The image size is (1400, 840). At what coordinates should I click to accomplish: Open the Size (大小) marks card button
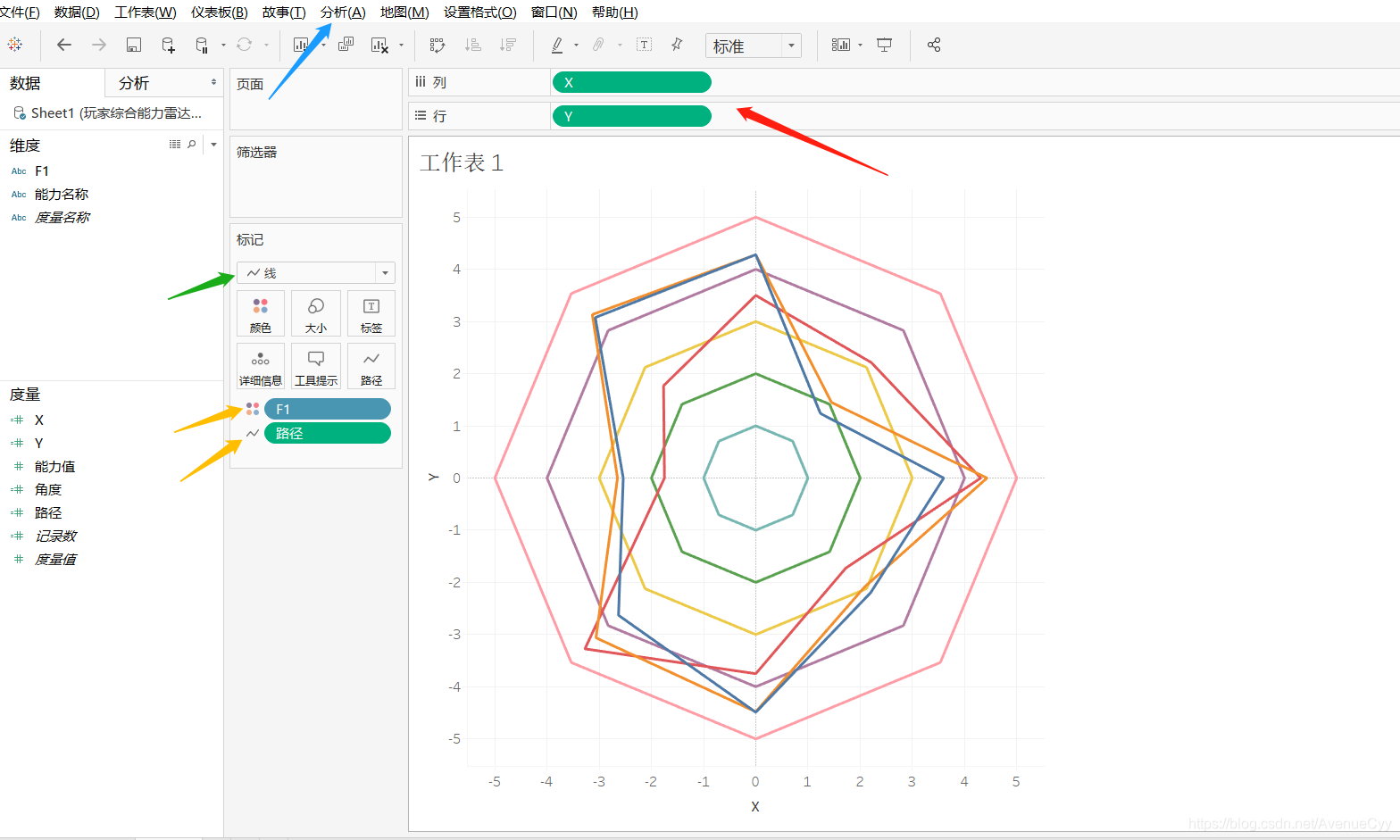[316, 314]
